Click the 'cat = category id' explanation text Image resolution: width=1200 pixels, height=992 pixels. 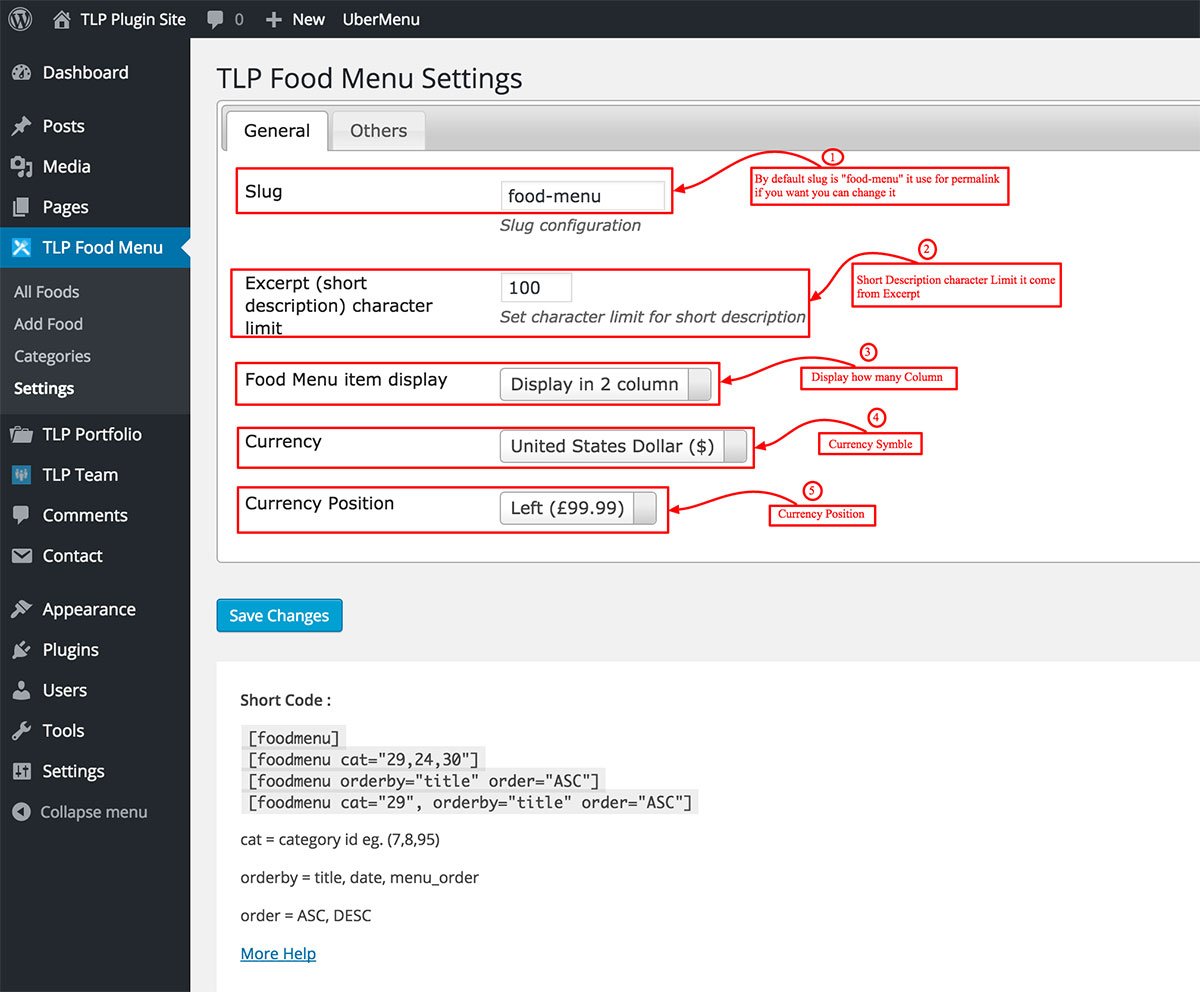click(x=340, y=840)
